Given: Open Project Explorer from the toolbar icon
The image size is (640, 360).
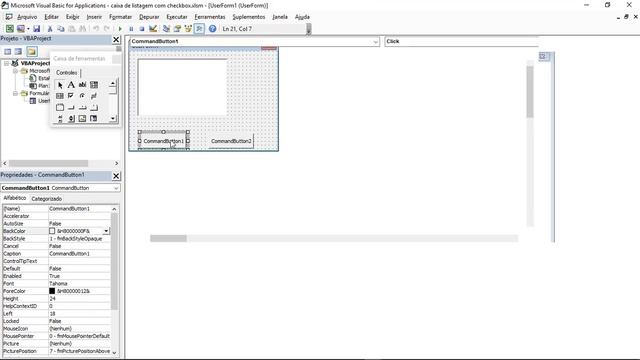Looking at the screenshot, I should (166, 29).
